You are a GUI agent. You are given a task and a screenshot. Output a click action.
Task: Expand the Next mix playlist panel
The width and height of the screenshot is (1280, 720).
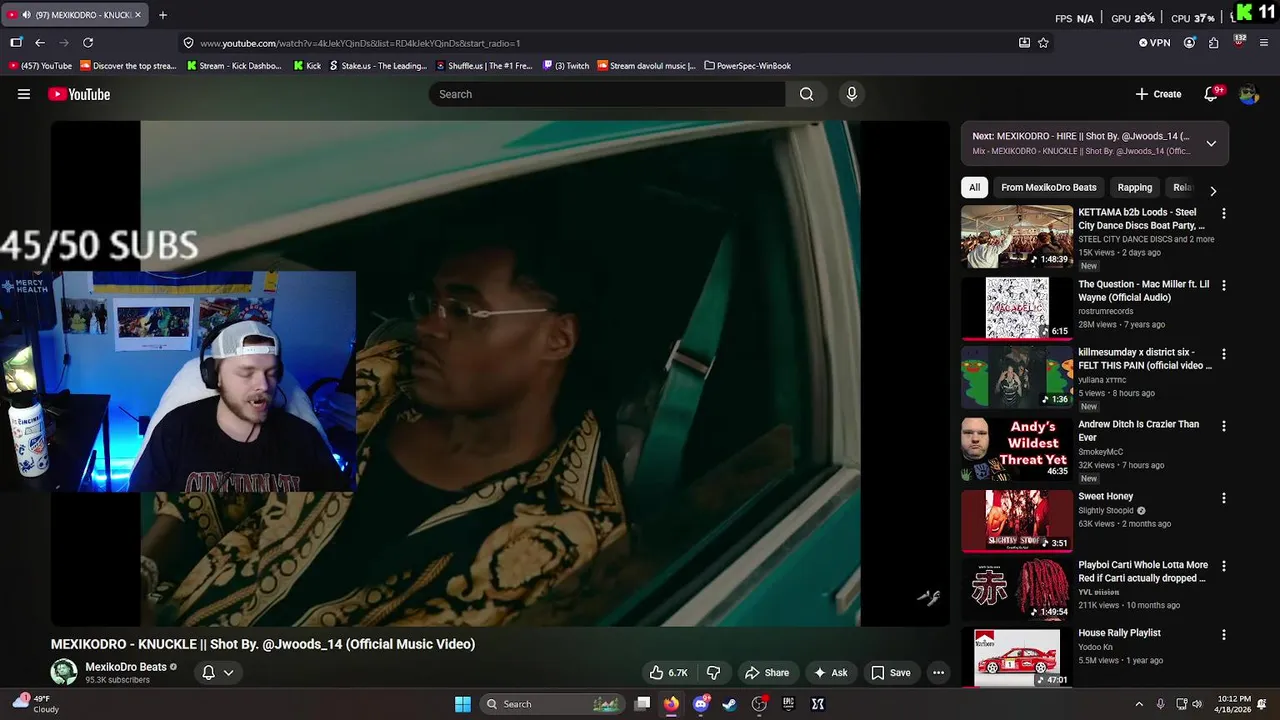tap(1211, 143)
